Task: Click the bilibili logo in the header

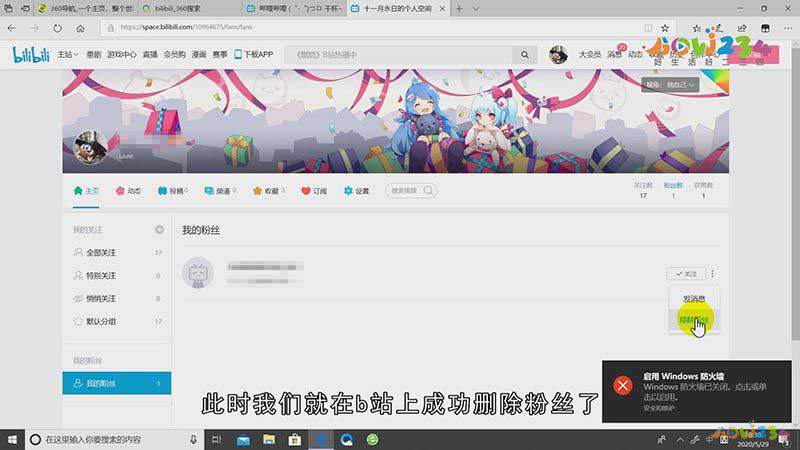Action: click(x=31, y=55)
